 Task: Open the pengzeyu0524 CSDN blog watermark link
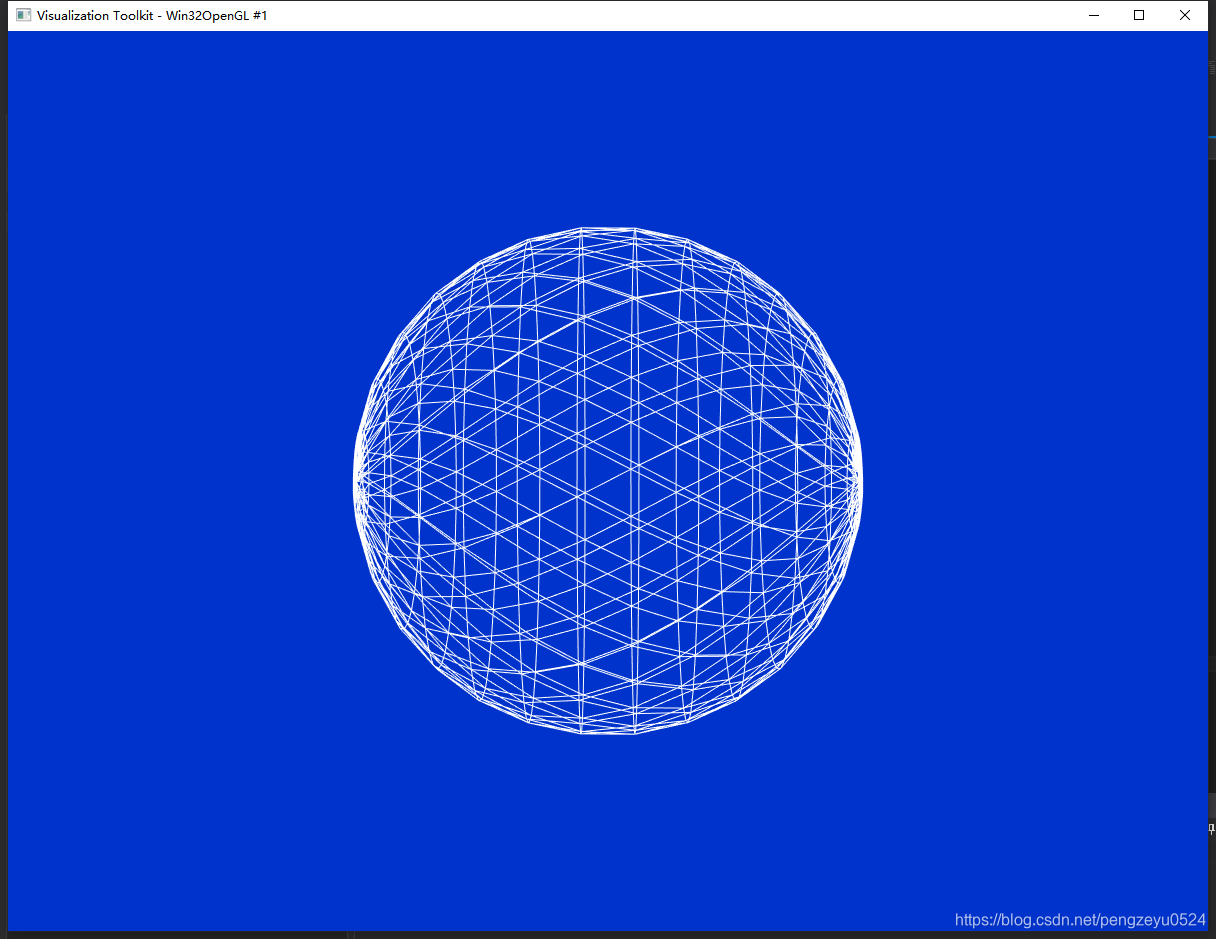[1080, 917]
